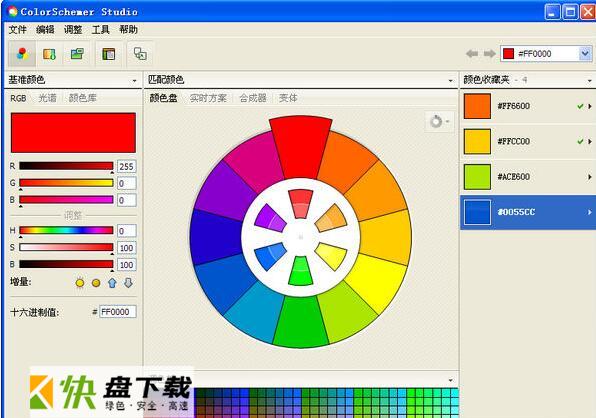Go back with the left arrow icon
Screen dimensions: 596x418
[x=472, y=54]
